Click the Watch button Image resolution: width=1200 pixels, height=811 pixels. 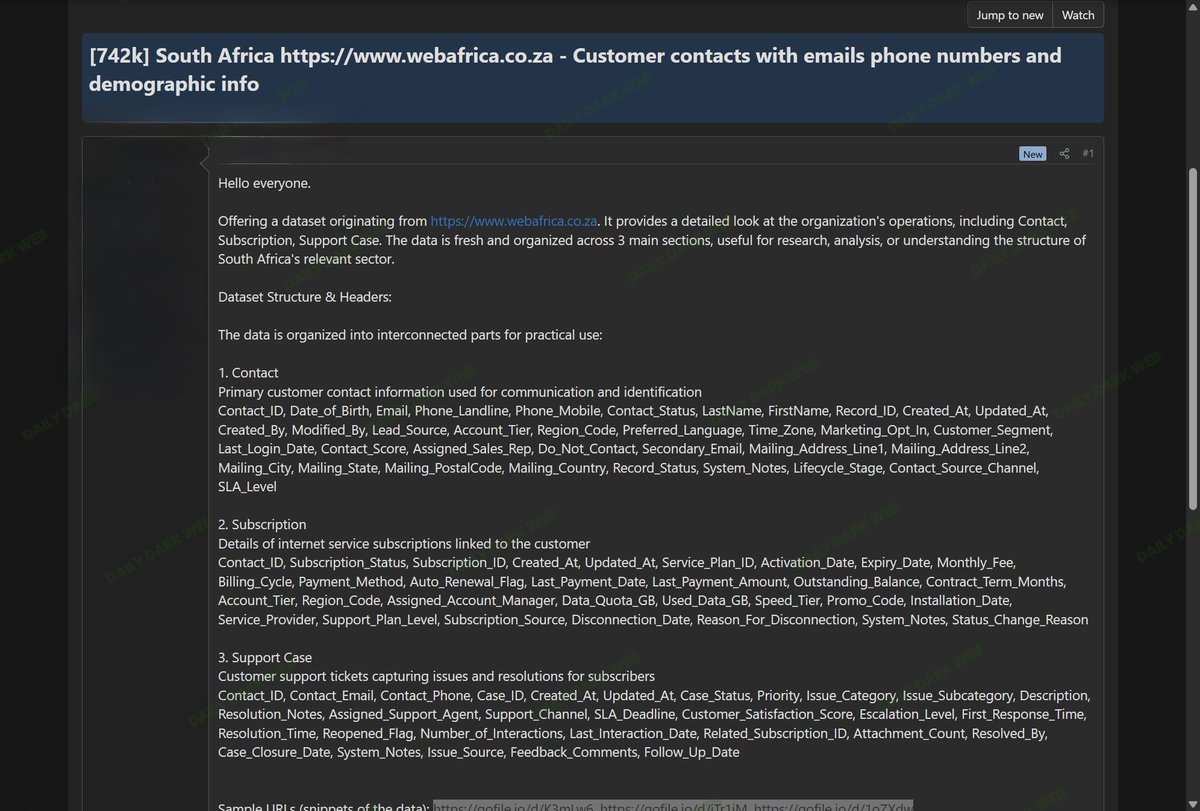1078,15
